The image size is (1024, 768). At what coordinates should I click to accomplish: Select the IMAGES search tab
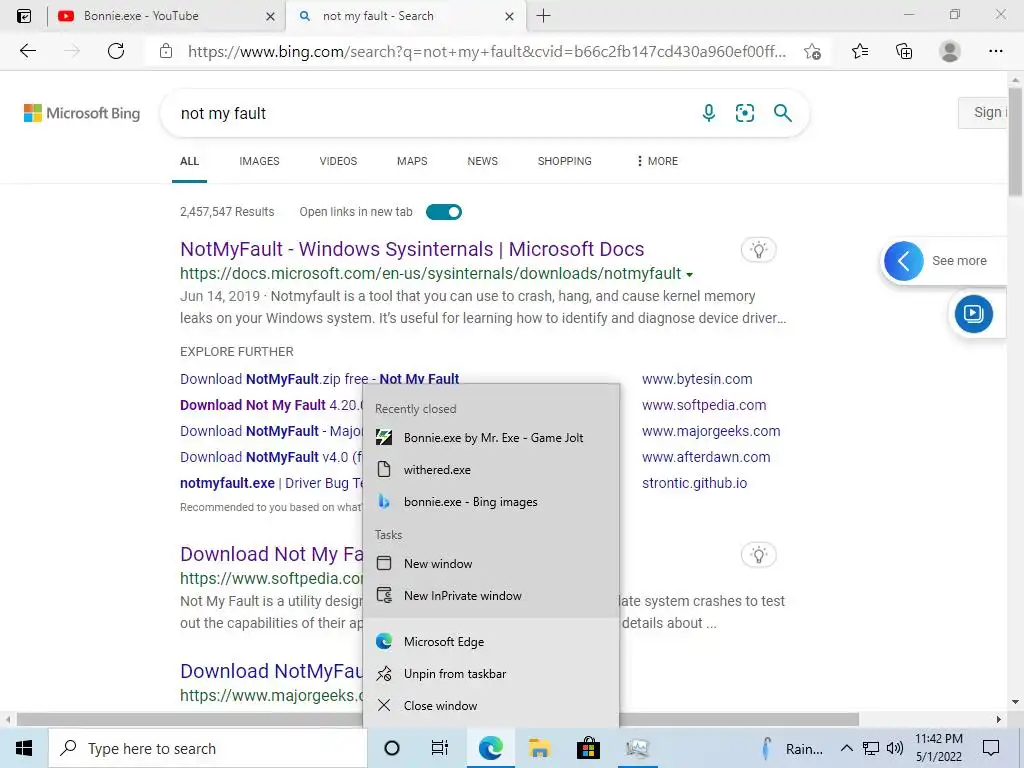tap(259, 161)
